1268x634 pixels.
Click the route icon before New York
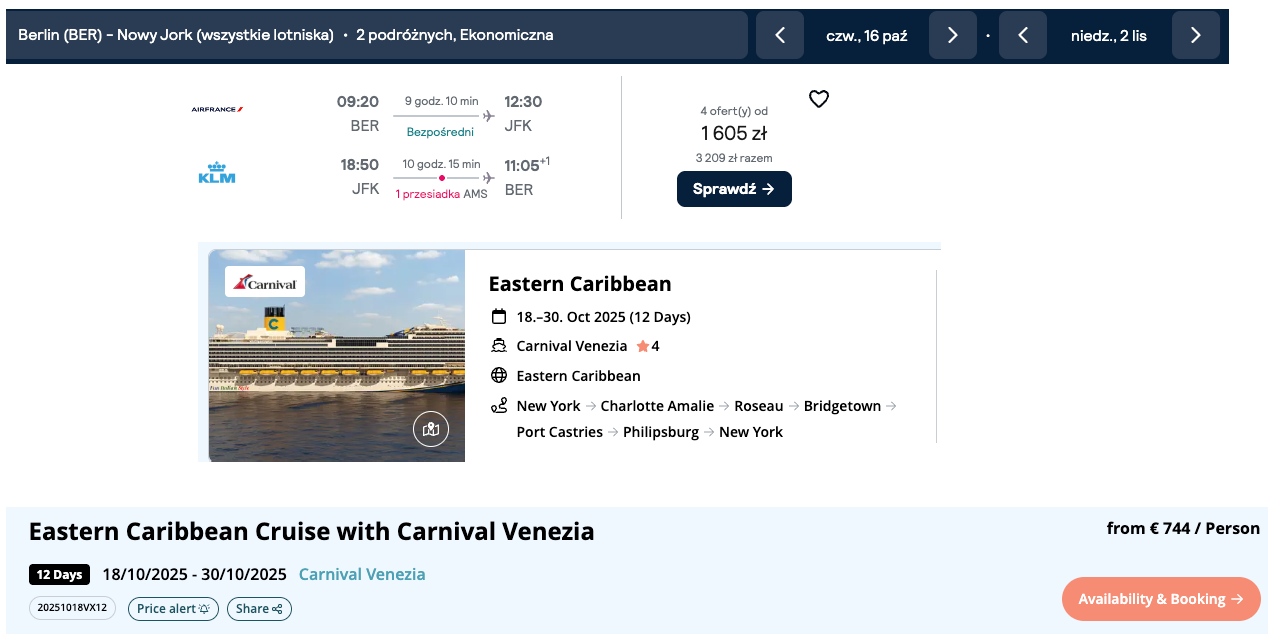click(x=499, y=406)
